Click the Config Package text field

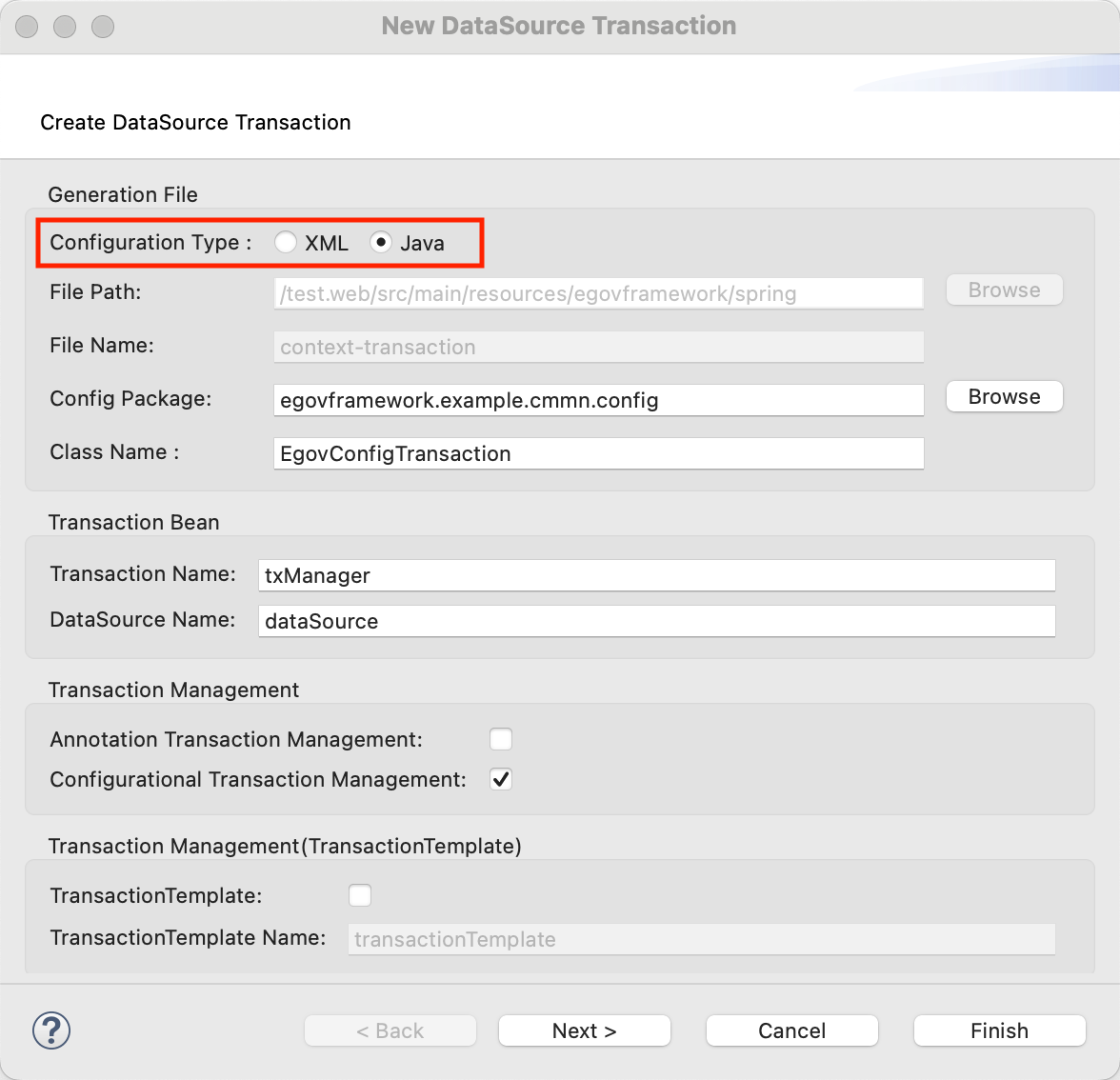598,400
